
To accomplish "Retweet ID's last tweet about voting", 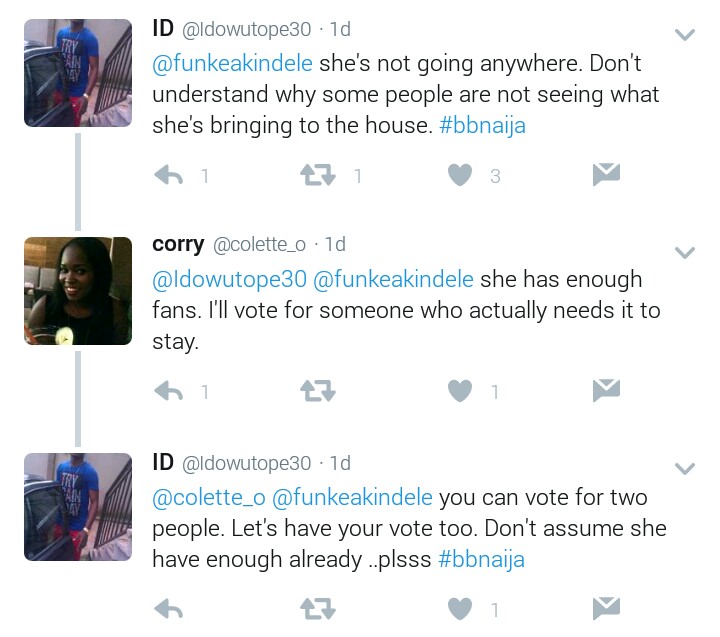I will (x=317, y=608).
